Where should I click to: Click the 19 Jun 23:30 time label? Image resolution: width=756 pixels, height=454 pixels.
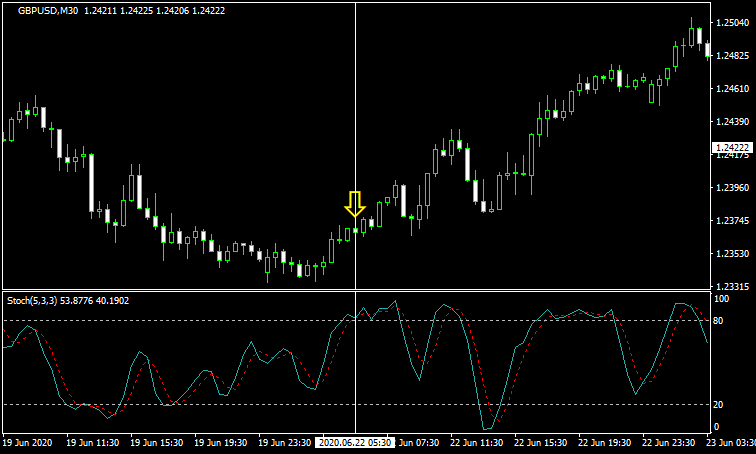[x=285, y=442]
